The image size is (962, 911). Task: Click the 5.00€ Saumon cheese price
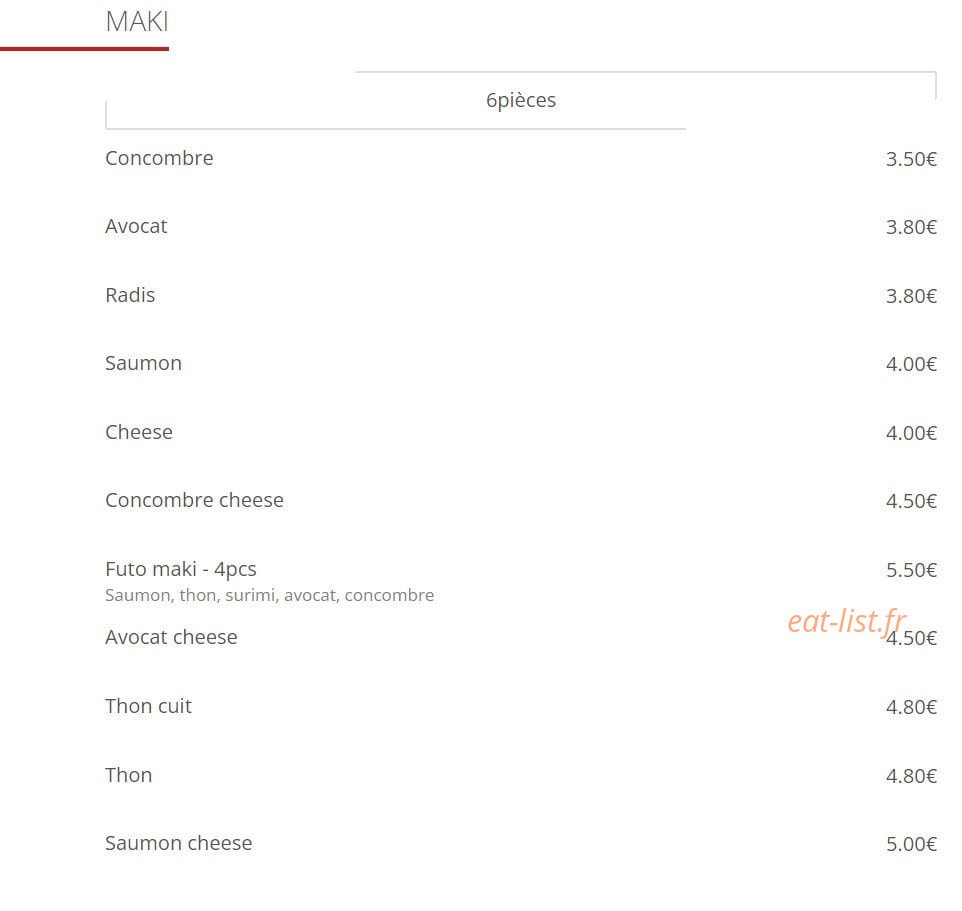(x=911, y=845)
